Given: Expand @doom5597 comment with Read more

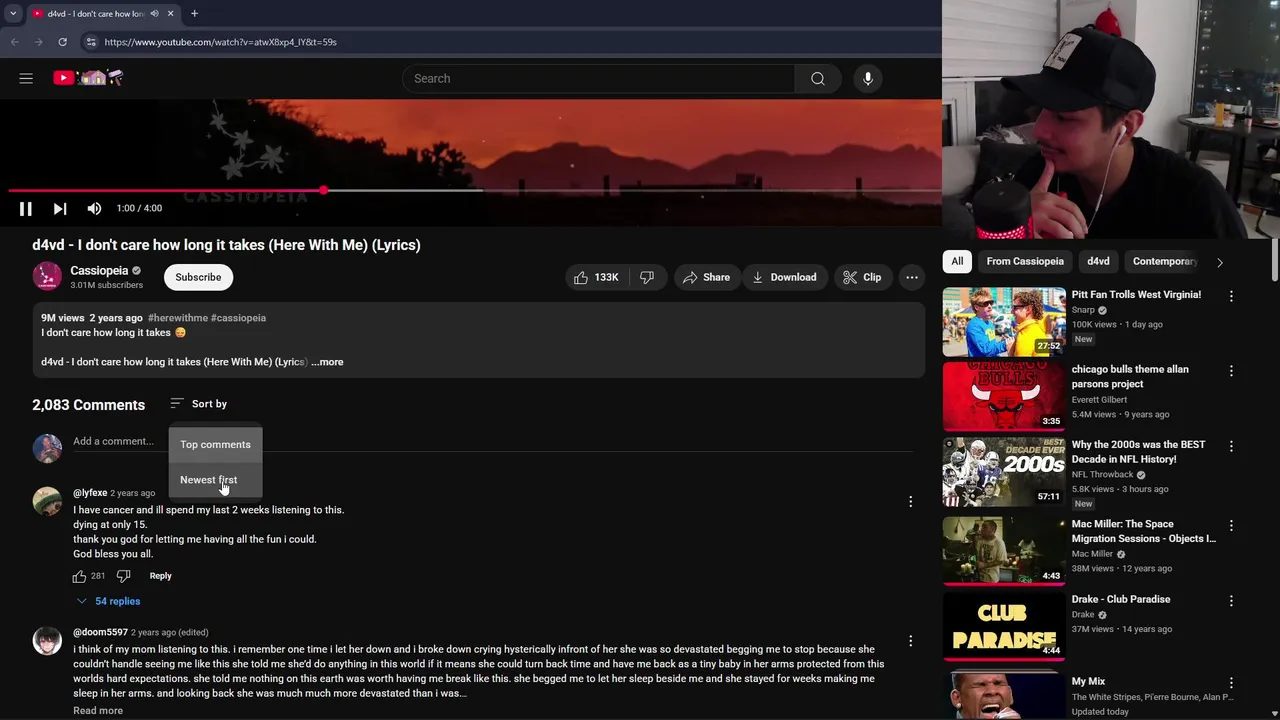Looking at the screenshot, I should (x=98, y=711).
